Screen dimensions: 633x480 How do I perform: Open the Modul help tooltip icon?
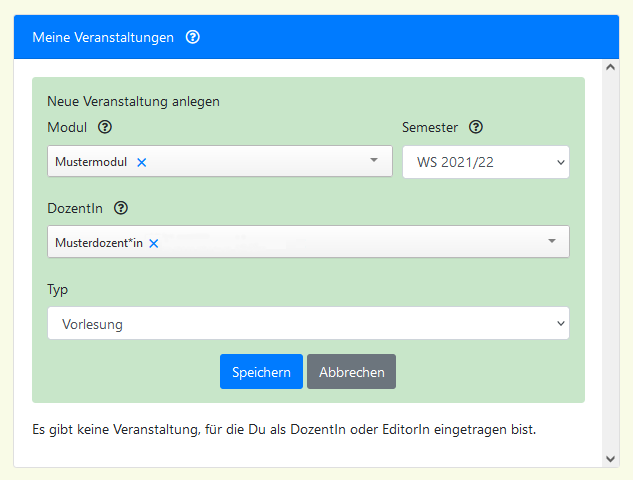pyautogui.click(x=105, y=127)
